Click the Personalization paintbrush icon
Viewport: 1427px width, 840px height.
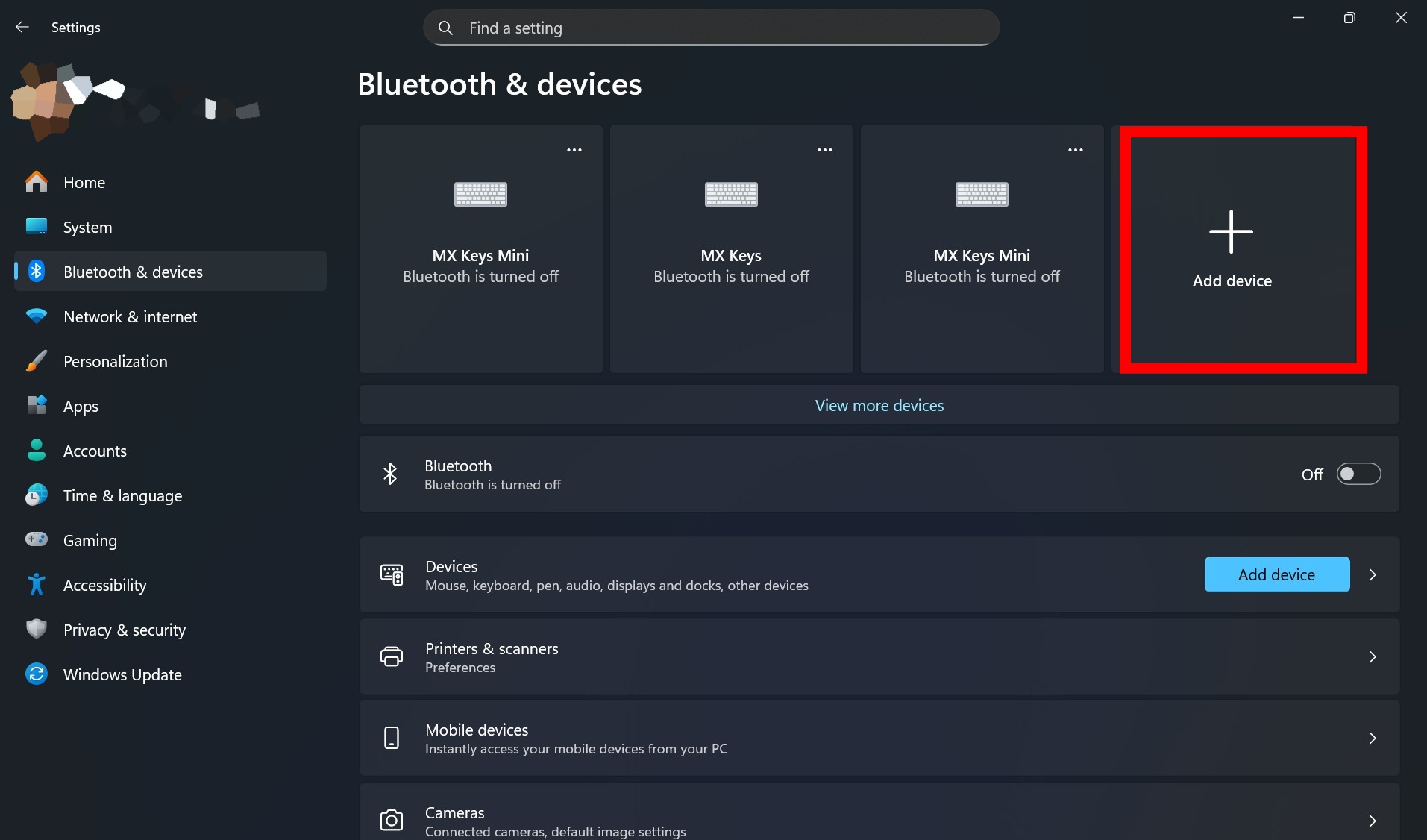pos(36,361)
